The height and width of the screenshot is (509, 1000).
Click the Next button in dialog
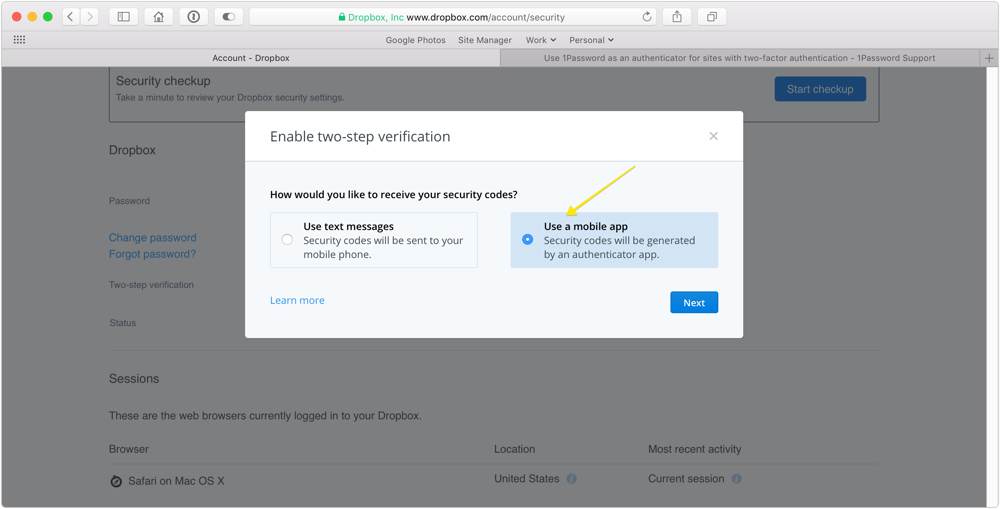coord(694,302)
